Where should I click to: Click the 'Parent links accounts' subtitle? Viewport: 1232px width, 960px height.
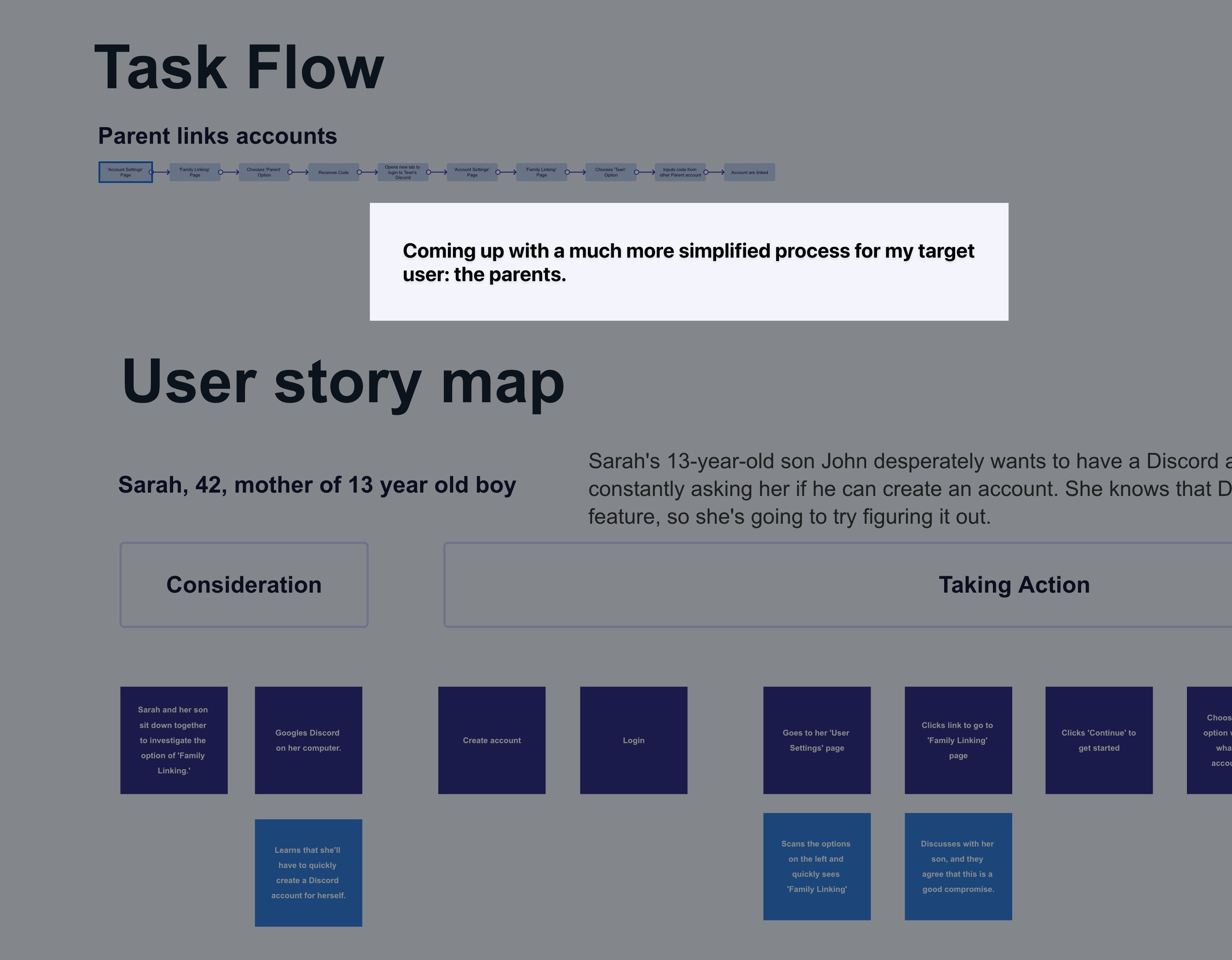coord(217,136)
